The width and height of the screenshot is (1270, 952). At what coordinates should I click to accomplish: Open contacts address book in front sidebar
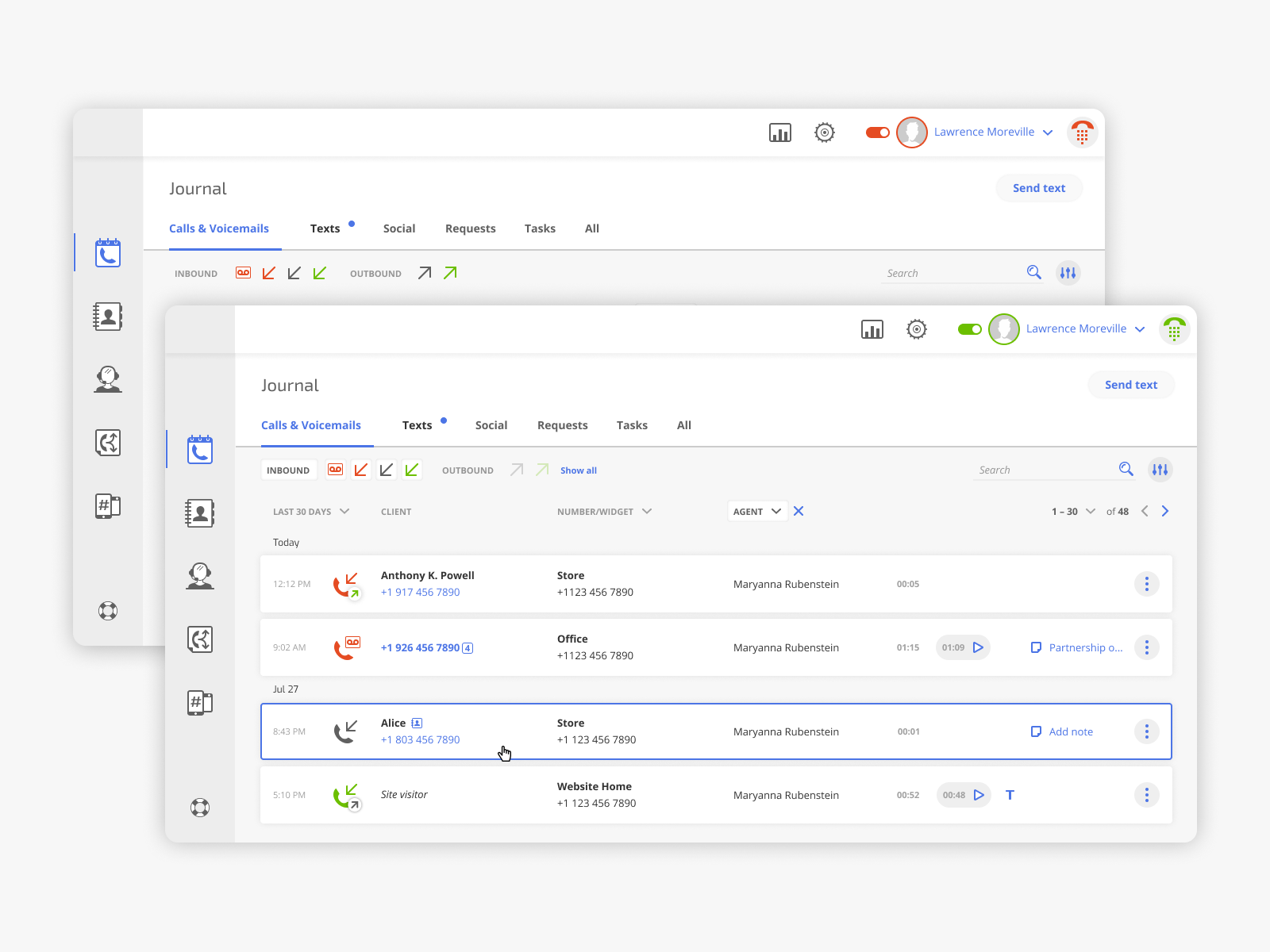tap(200, 513)
